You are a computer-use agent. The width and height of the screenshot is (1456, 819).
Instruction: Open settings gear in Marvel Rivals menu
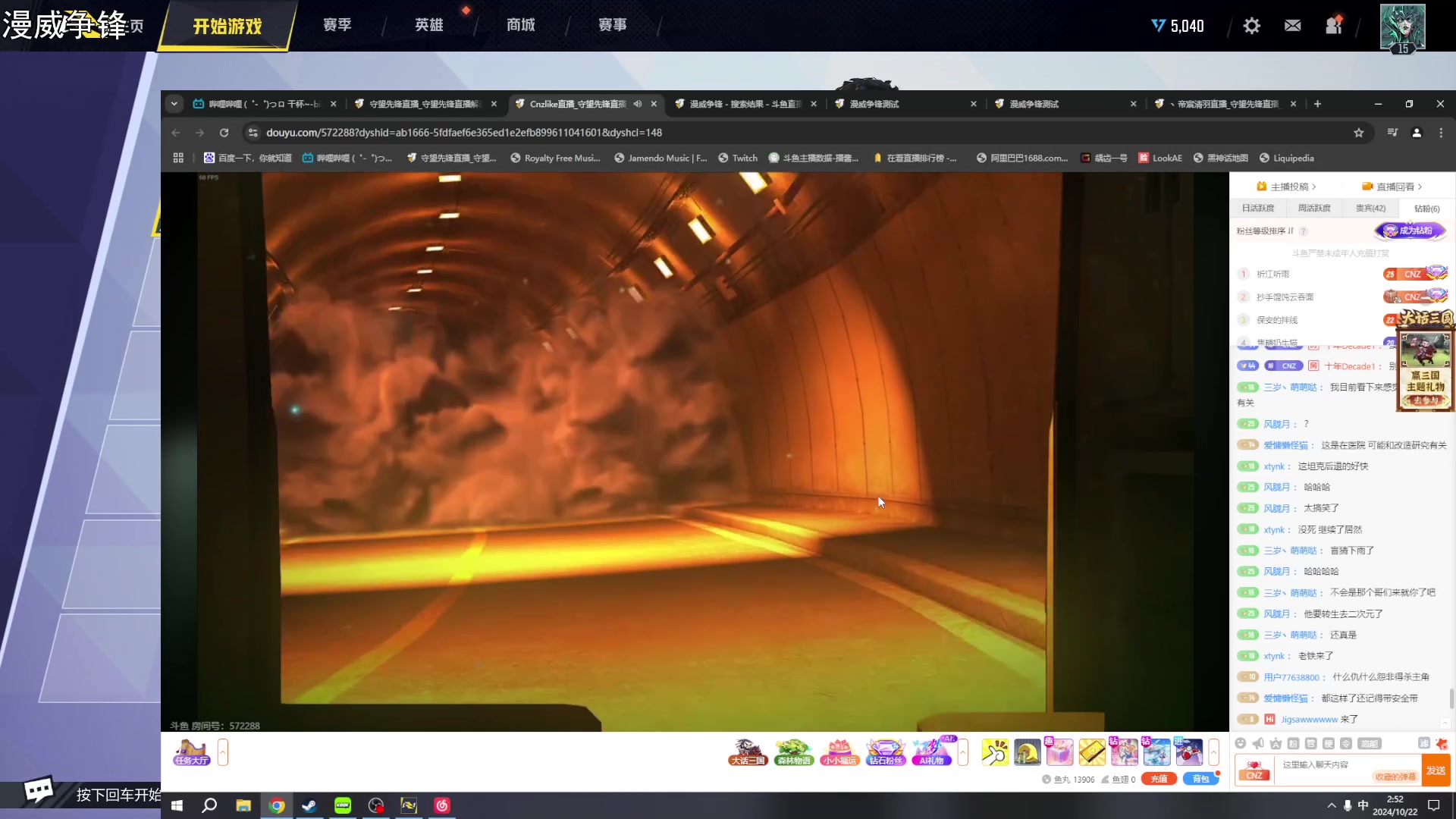point(1252,26)
